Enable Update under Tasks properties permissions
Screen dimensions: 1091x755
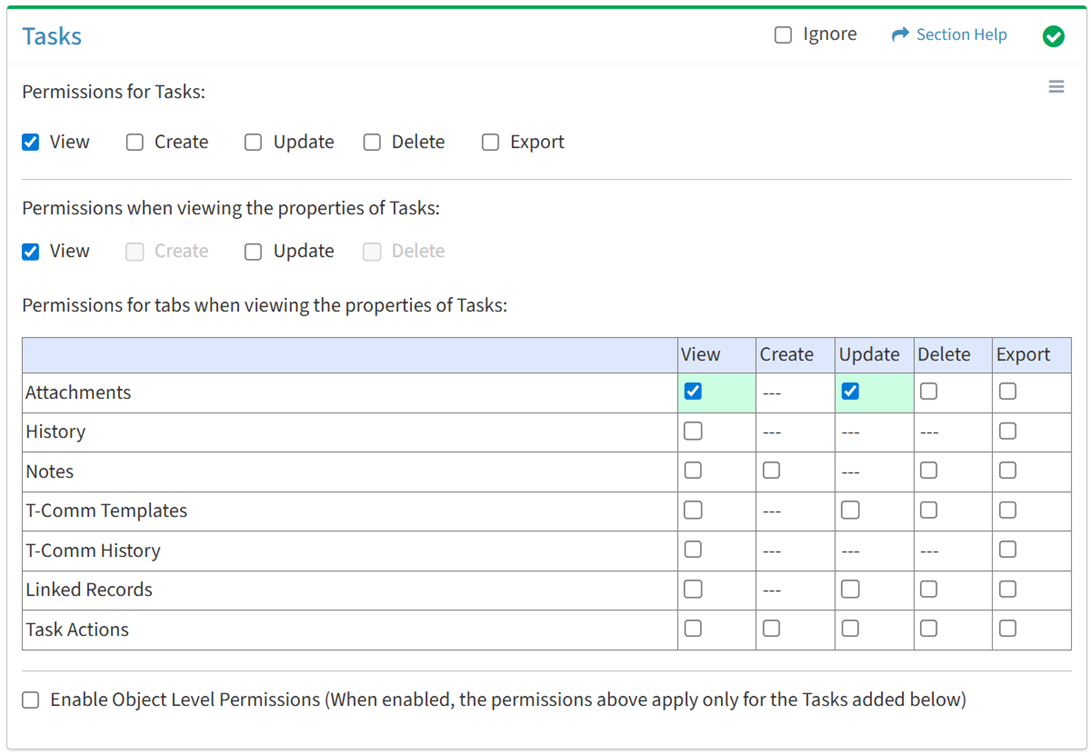coord(254,251)
